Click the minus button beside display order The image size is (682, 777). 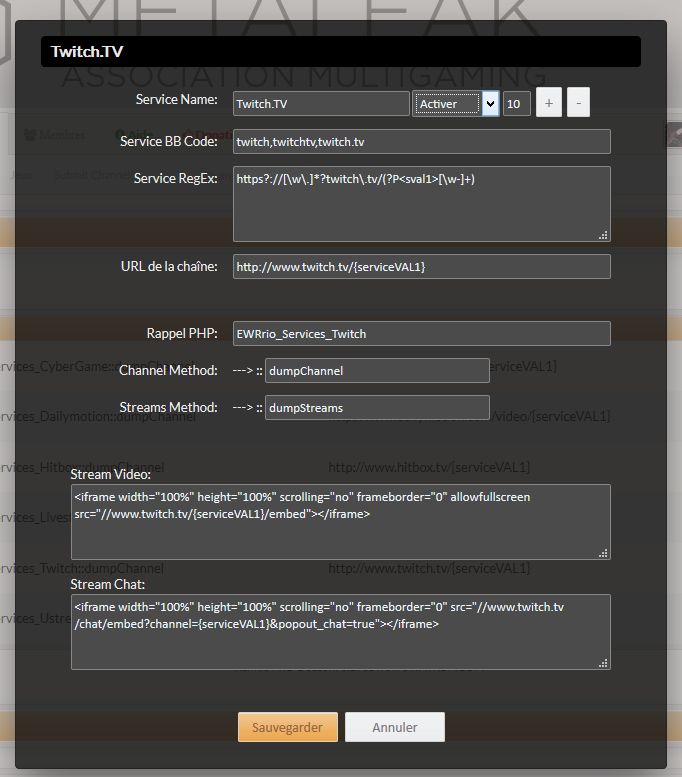coord(578,103)
